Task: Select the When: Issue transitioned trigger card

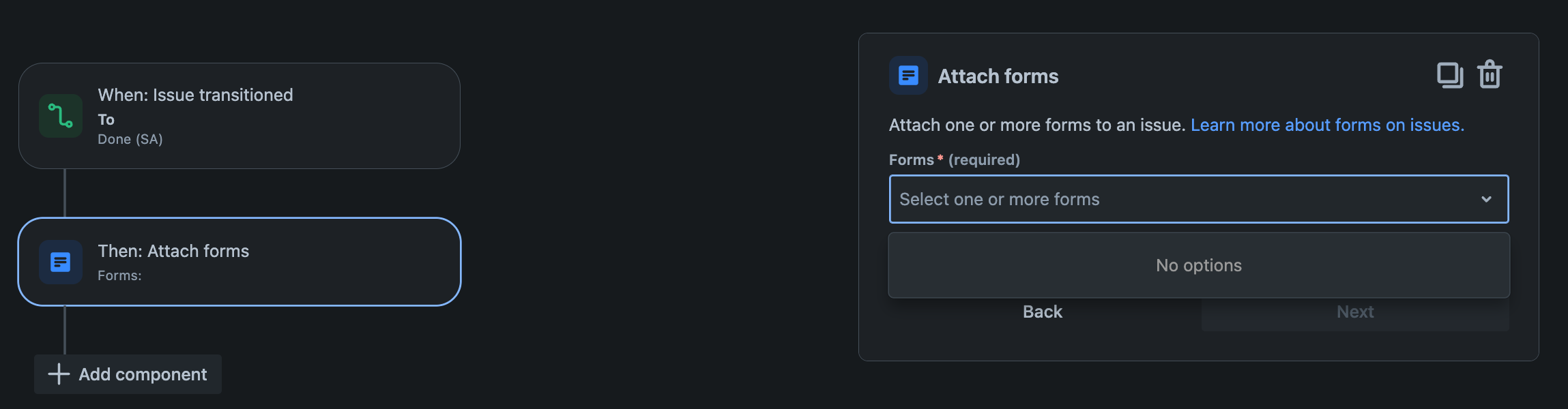Action: (239, 116)
